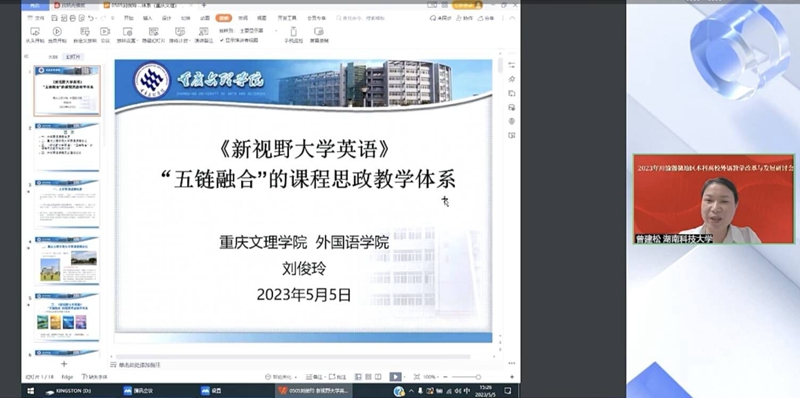This screenshot has width=800, height=398.
Task: Switch to slide sorter view in status bar
Action: pyautogui.click(x=368, y=377)
